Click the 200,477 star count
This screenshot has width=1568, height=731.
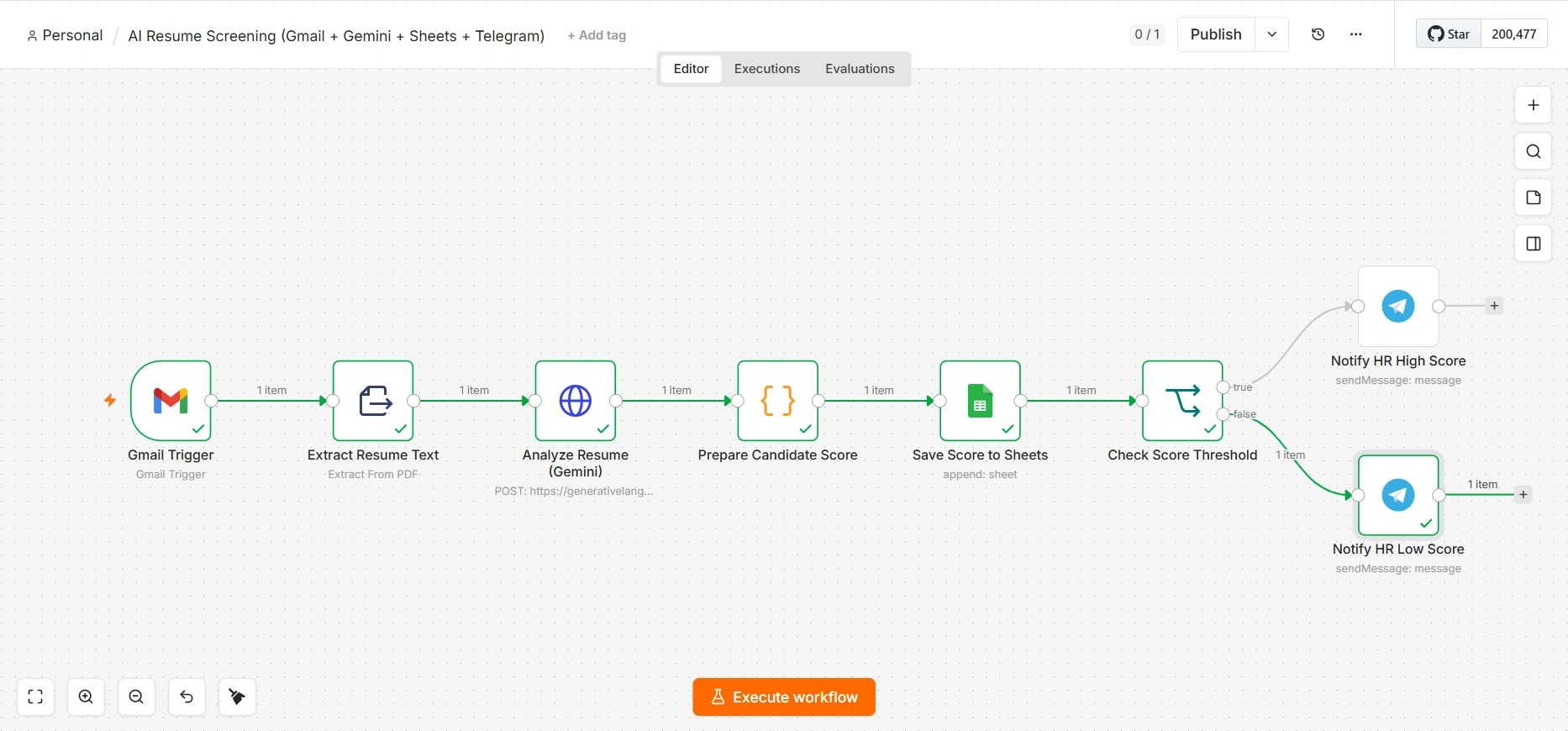1513,34
